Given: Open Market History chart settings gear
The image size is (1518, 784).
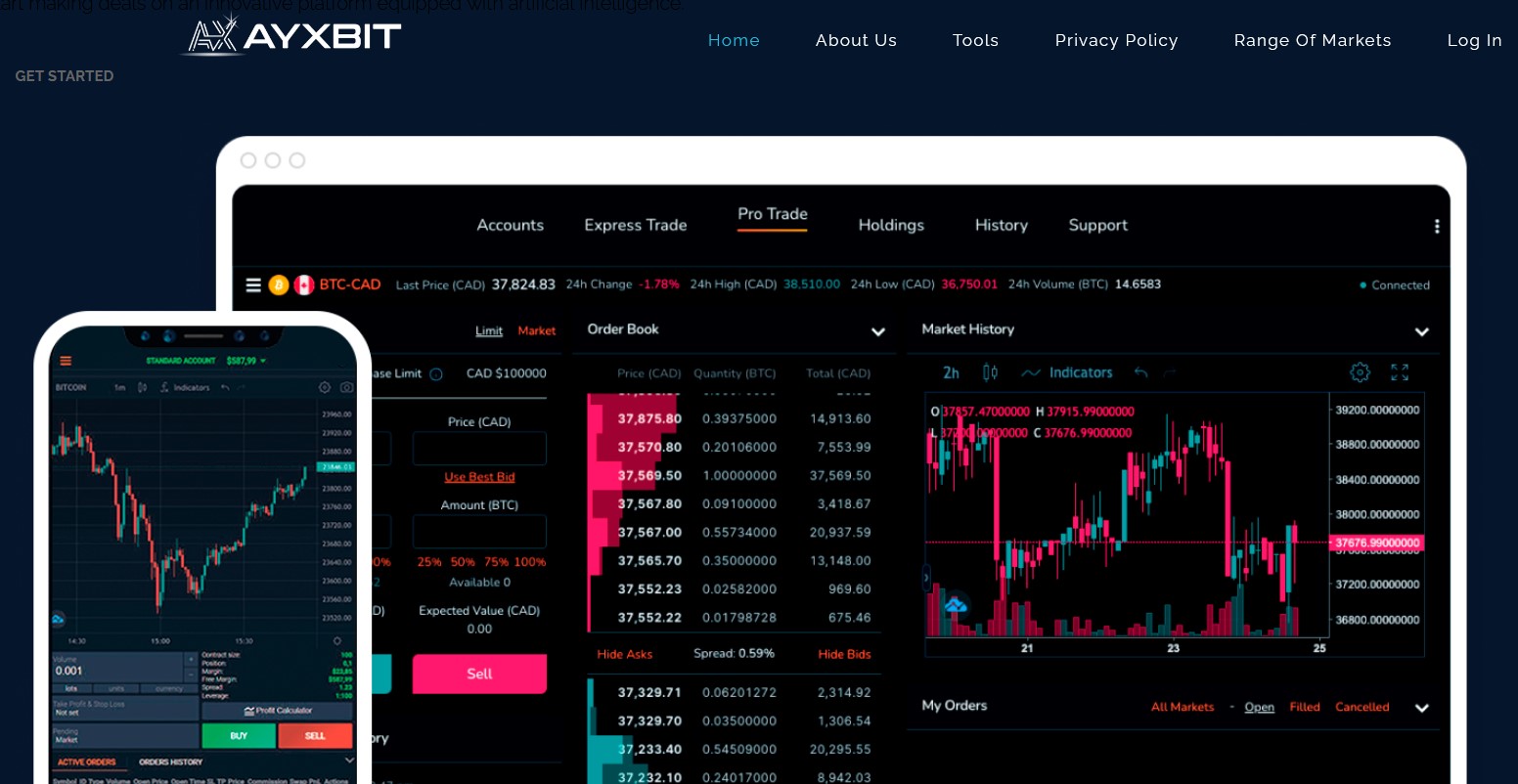Looking at the screenshot, I should pos(1360,372).
